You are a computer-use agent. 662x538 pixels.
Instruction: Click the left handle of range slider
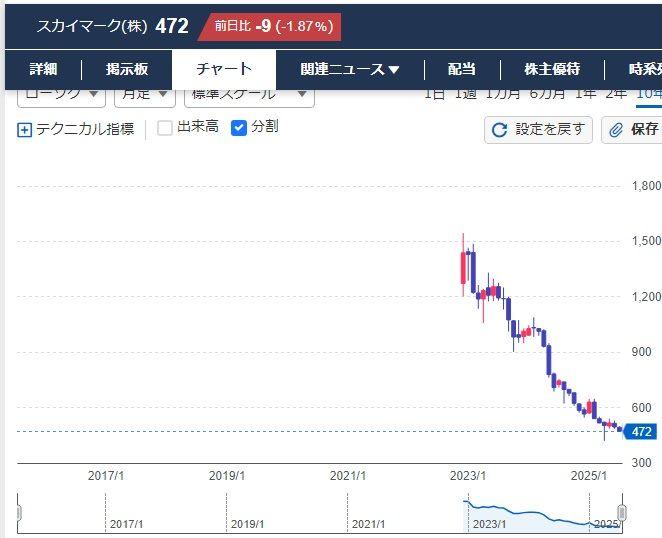(x=22, y=514)
